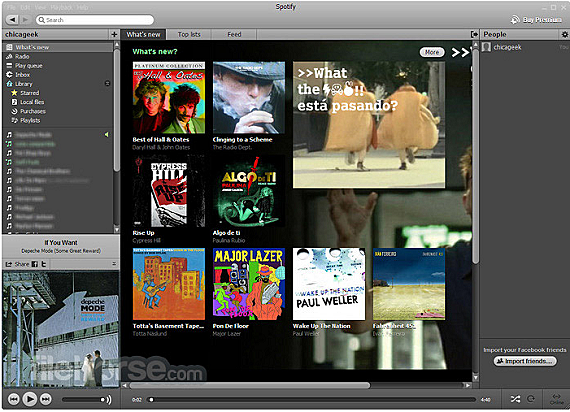
Task: Toggle repeat mode
Action: pos(531,399)
